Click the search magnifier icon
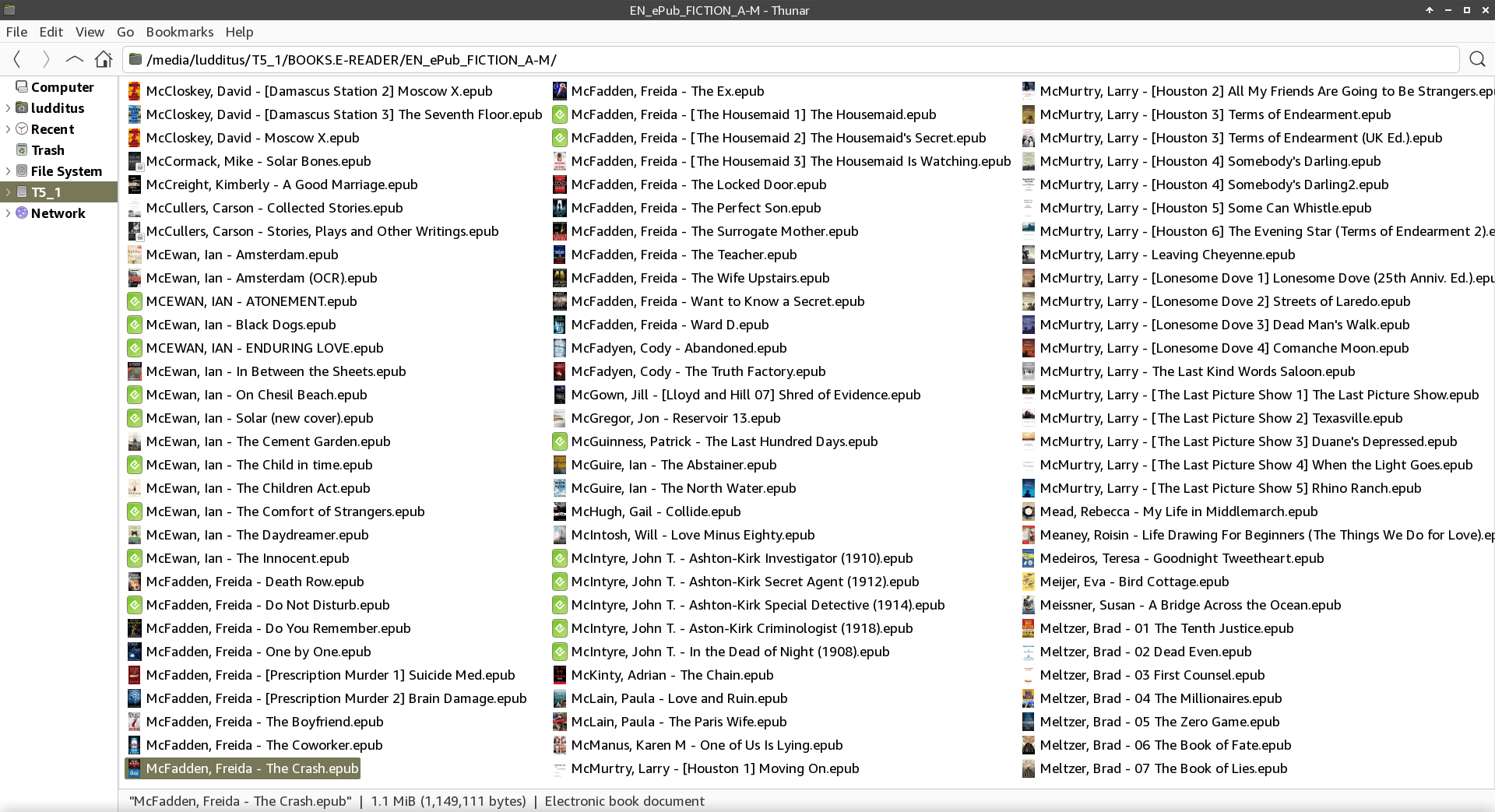Image resolution: width=1495 pixels, height=812 pixels. point(1477,59)
